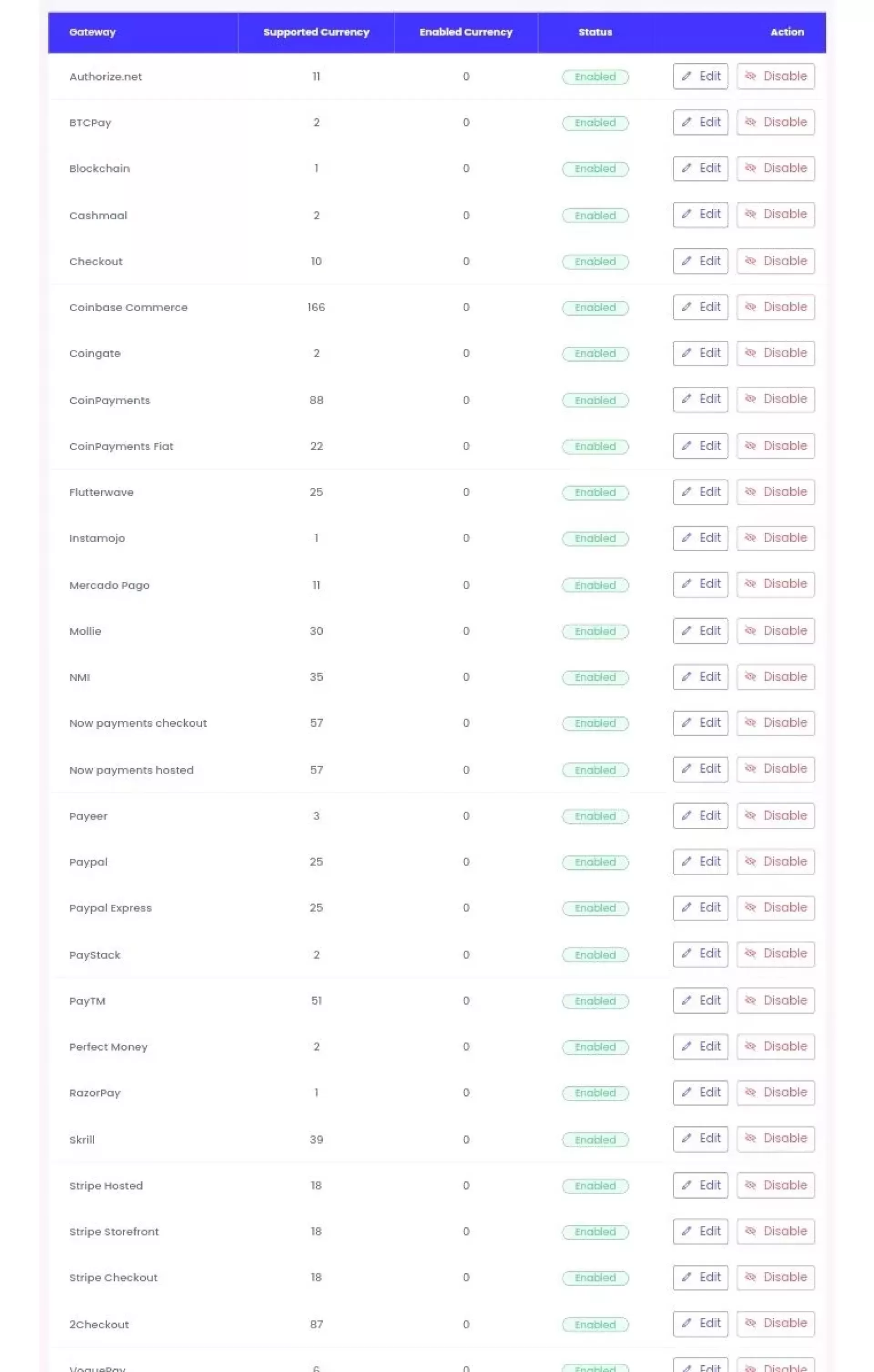This screenshot has height=1372, width=874.
Task: Edit the Mercado Pago gateway
Action: coord(700,584)
